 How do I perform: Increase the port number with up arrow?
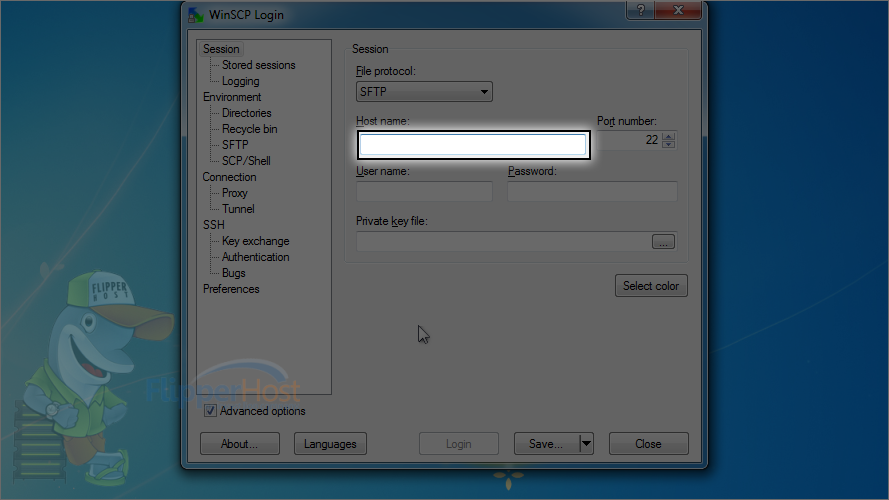click(x=668, y=136)
